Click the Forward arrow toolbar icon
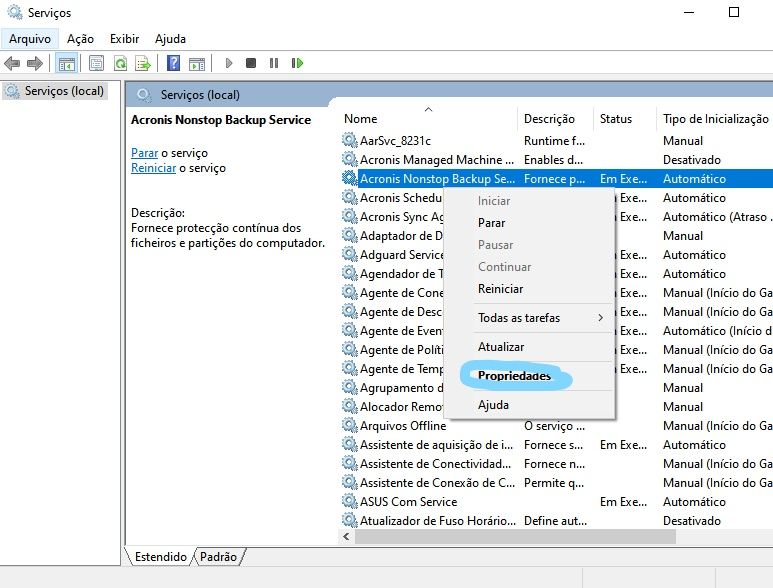Screen dimensions: 773x588 pos(35,63)
